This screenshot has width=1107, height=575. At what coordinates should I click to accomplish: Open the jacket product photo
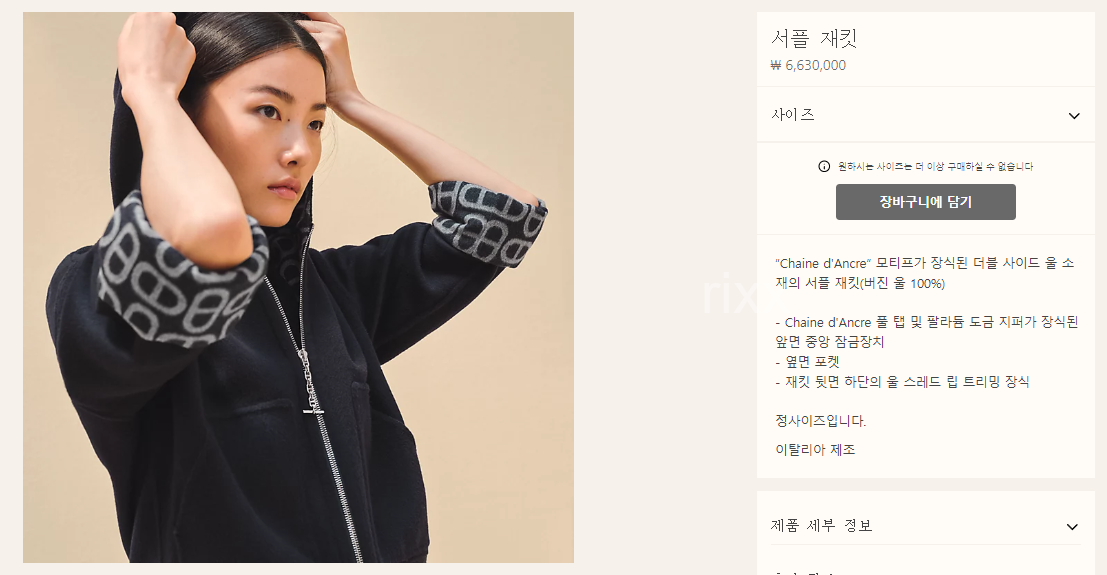tap(298, 288)
